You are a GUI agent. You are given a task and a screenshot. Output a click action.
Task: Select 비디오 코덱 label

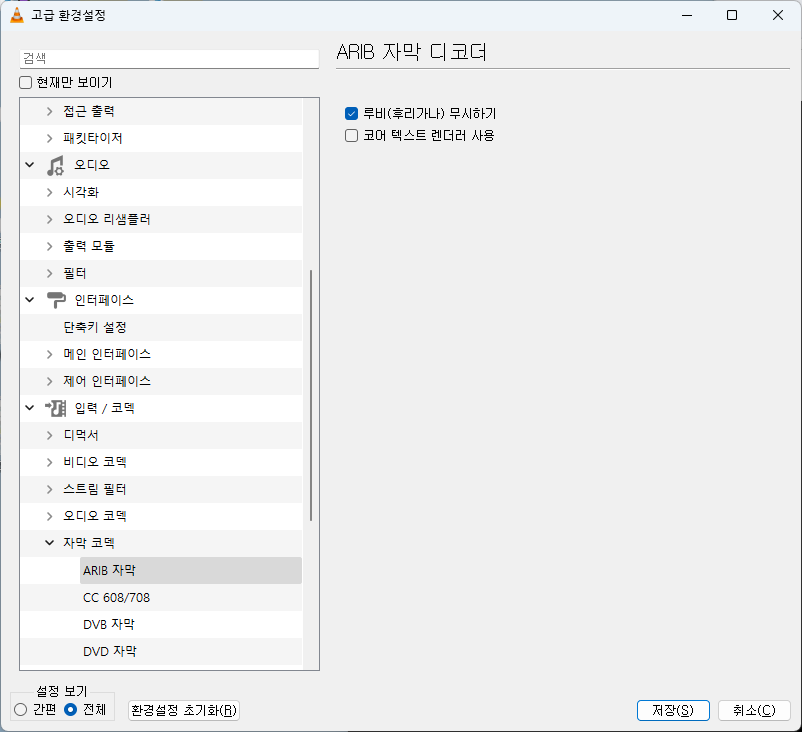[95, 462]
